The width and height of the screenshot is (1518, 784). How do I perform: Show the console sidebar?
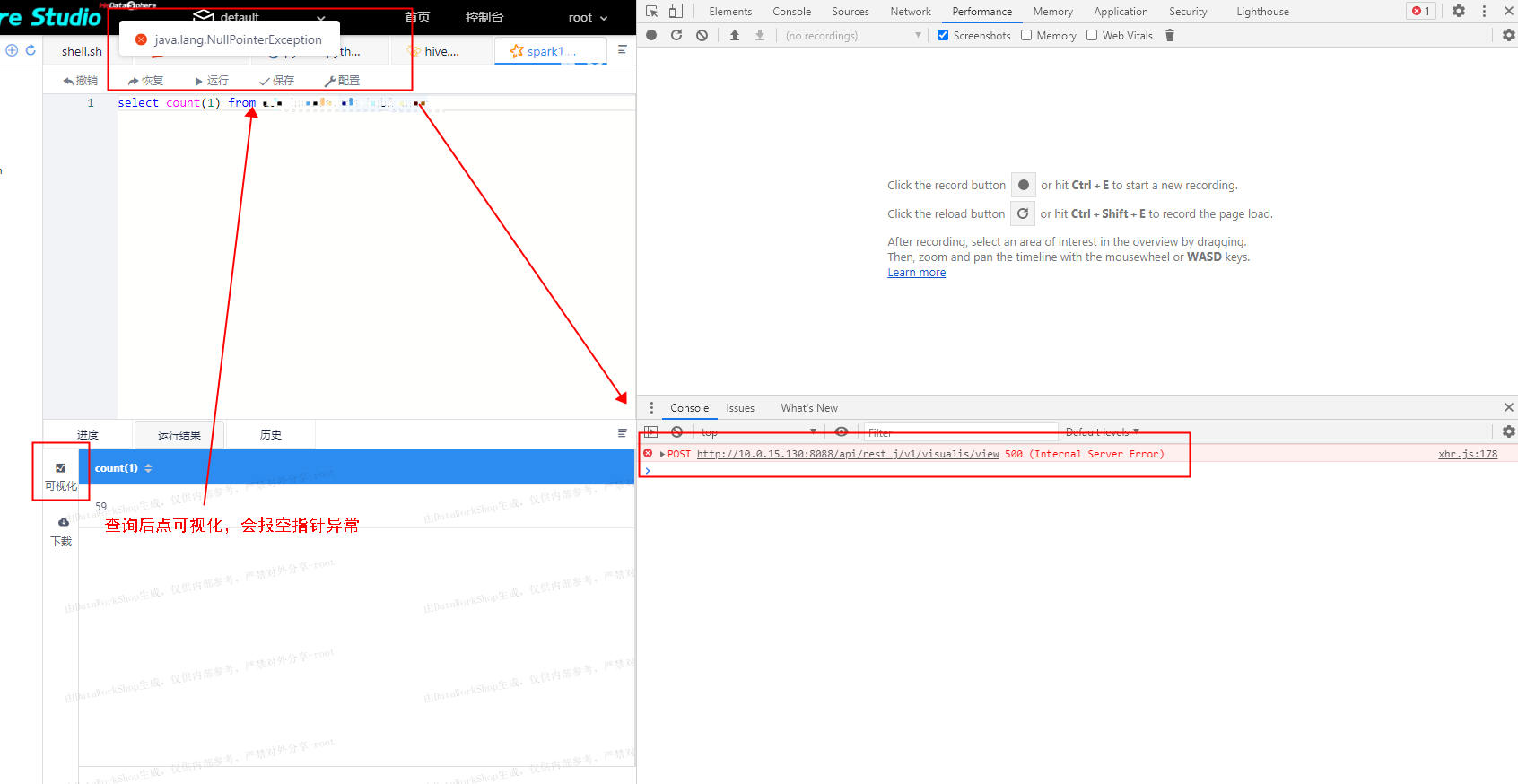point(651,431)
